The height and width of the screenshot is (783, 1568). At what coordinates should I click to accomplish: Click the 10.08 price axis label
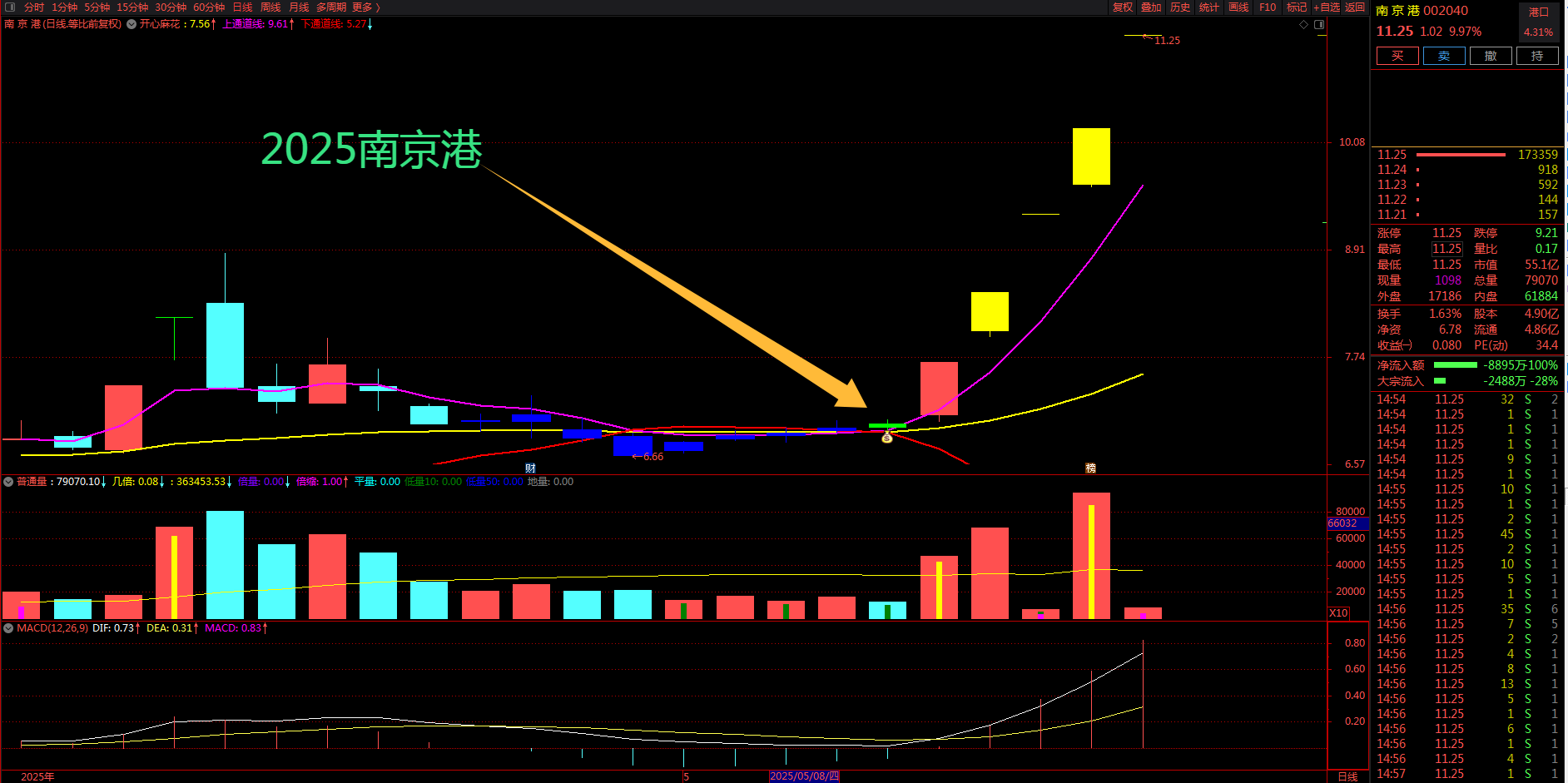pyautogui.click(x=1352, y=142)
